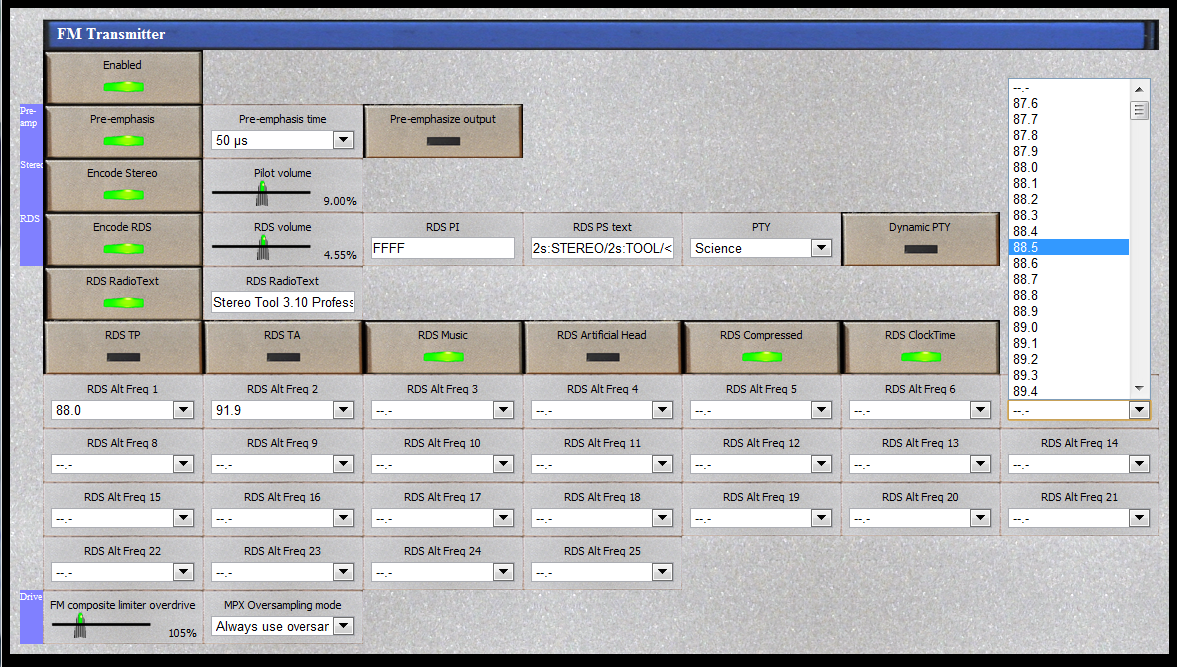Image resolution: width=1177 pixels, height=667 pixels.
Task: Toggle the RDS RadioText button
Action: pos(123,293)
